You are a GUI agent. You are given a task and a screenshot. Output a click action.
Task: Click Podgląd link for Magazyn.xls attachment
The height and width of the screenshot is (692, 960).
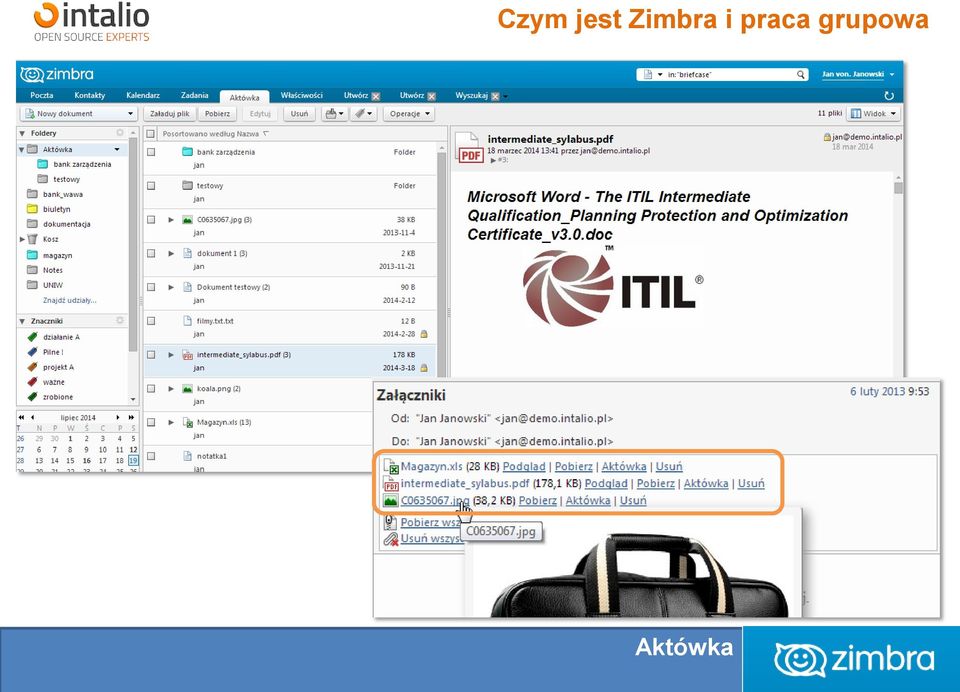click(524, 467)
